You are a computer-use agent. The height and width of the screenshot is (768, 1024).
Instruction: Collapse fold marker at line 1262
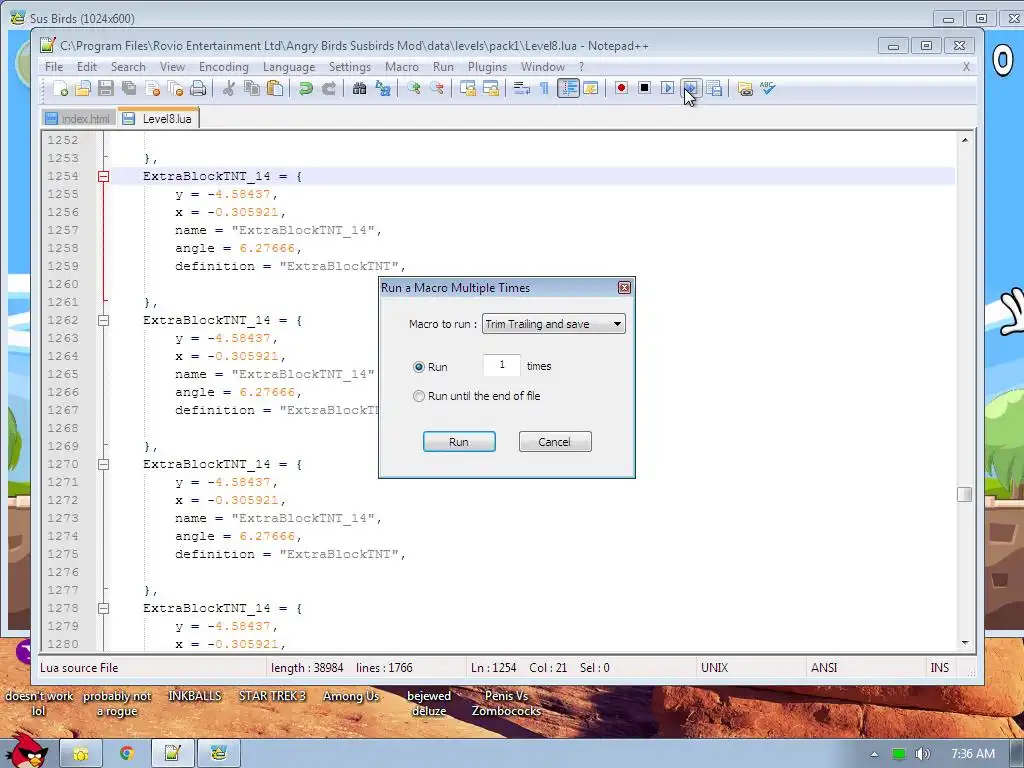(x=103, y=320)
